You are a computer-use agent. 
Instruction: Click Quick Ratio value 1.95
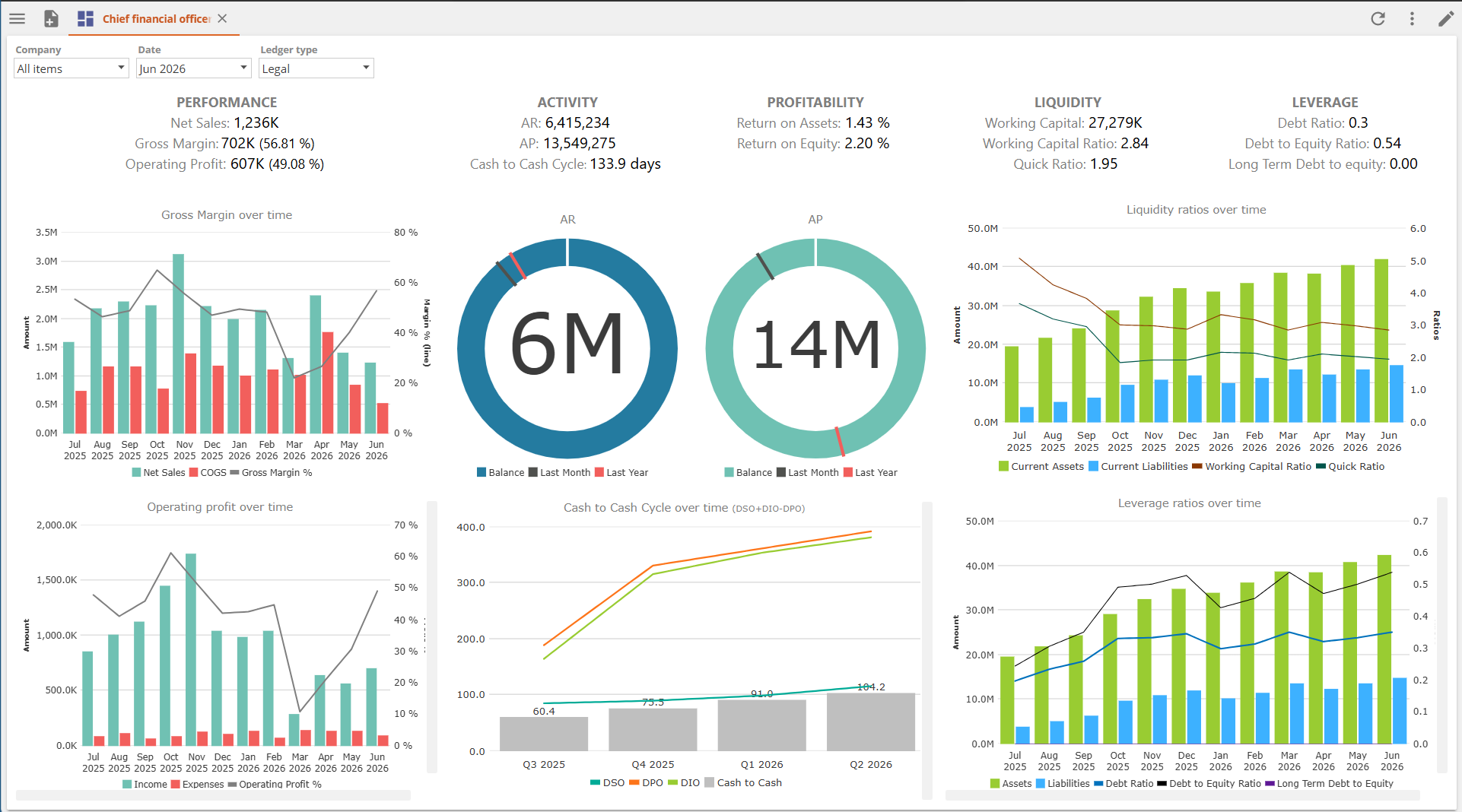(1104, 164)
